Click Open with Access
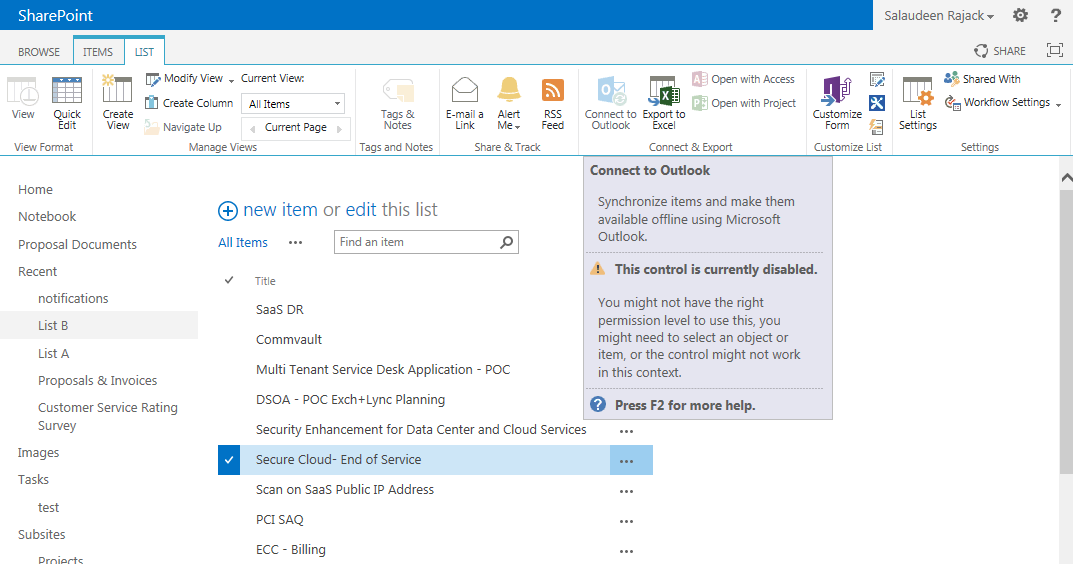 pos(743,79)
